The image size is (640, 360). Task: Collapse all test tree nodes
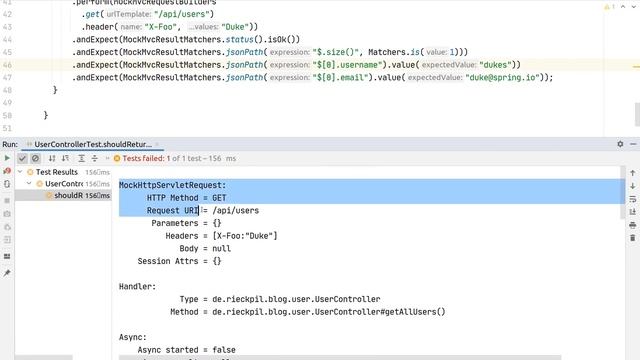[95, 158]
